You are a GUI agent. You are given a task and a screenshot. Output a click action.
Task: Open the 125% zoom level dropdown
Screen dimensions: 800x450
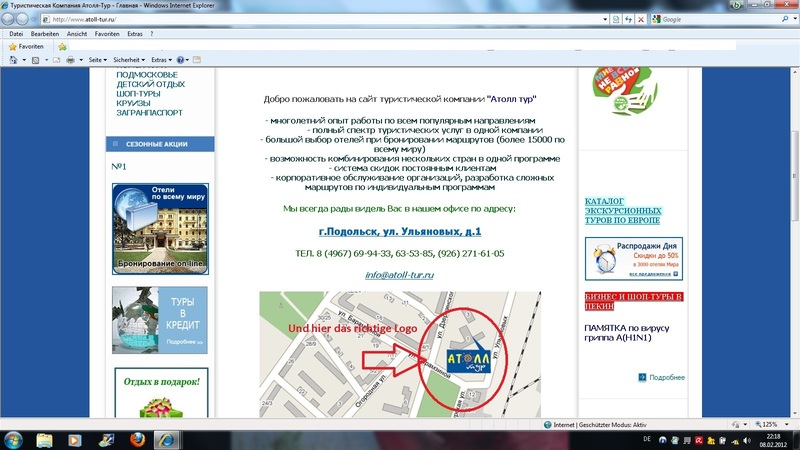pos(787,424)
